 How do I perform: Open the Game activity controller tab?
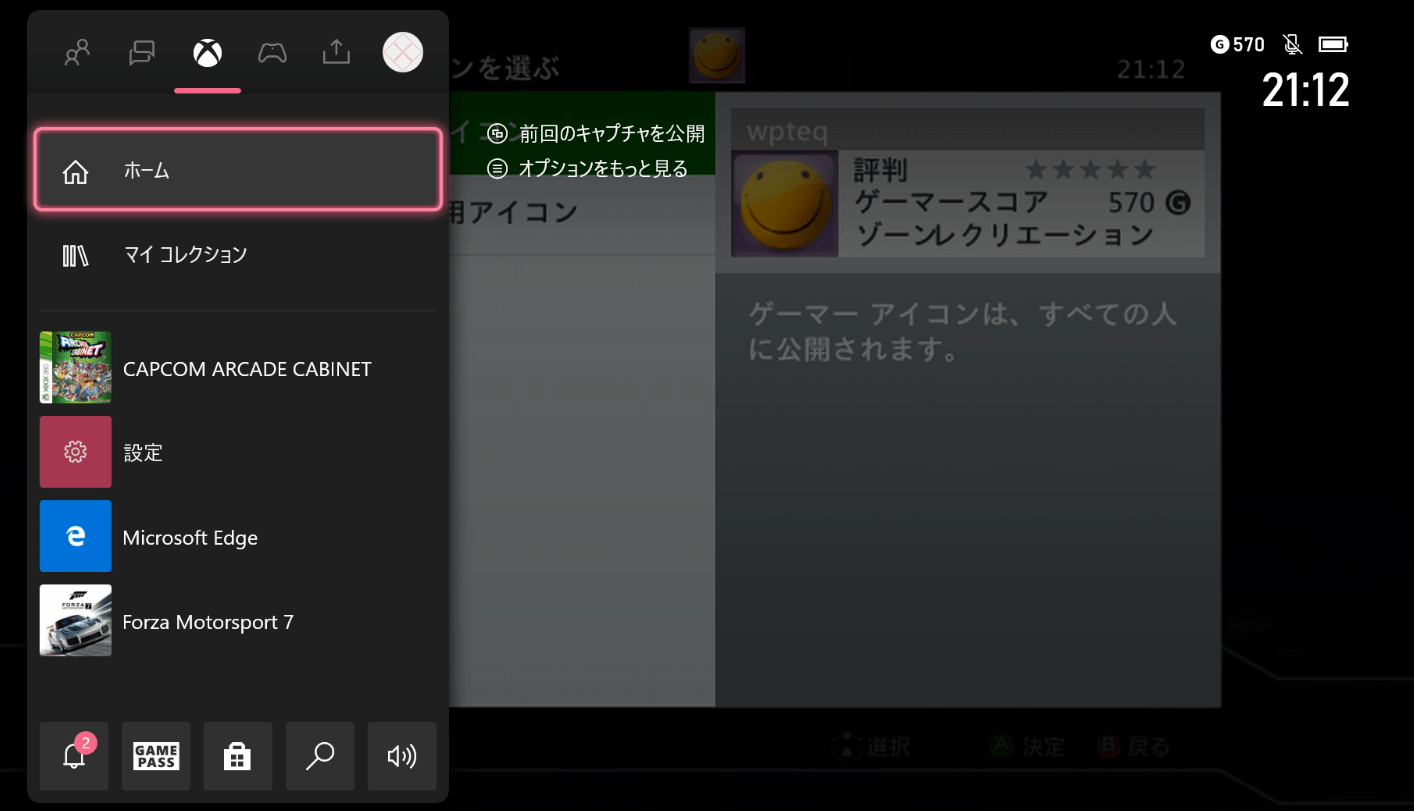pyautogui.click(x=272, y=52)
